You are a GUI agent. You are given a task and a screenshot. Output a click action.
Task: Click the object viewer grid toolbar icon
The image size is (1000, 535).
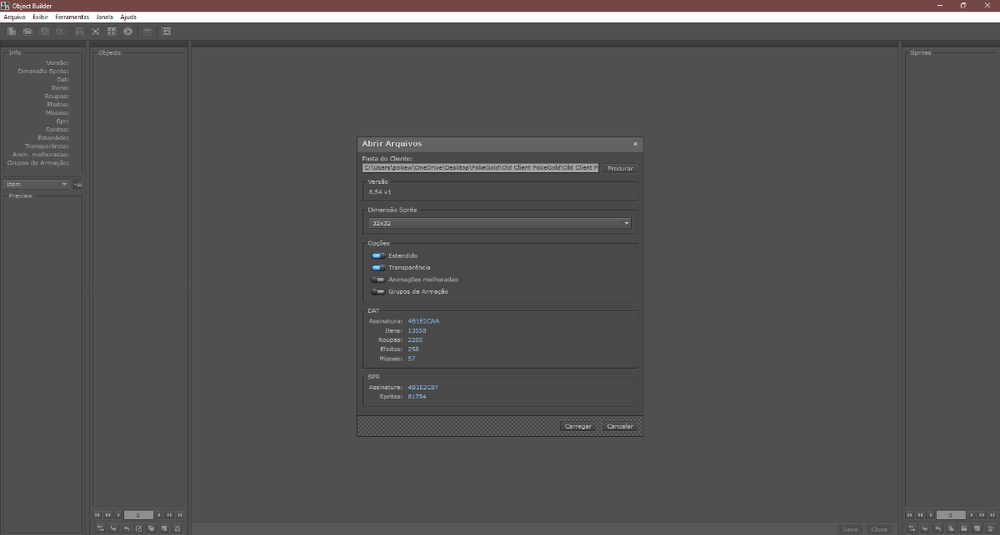click(x=111, y=32)
